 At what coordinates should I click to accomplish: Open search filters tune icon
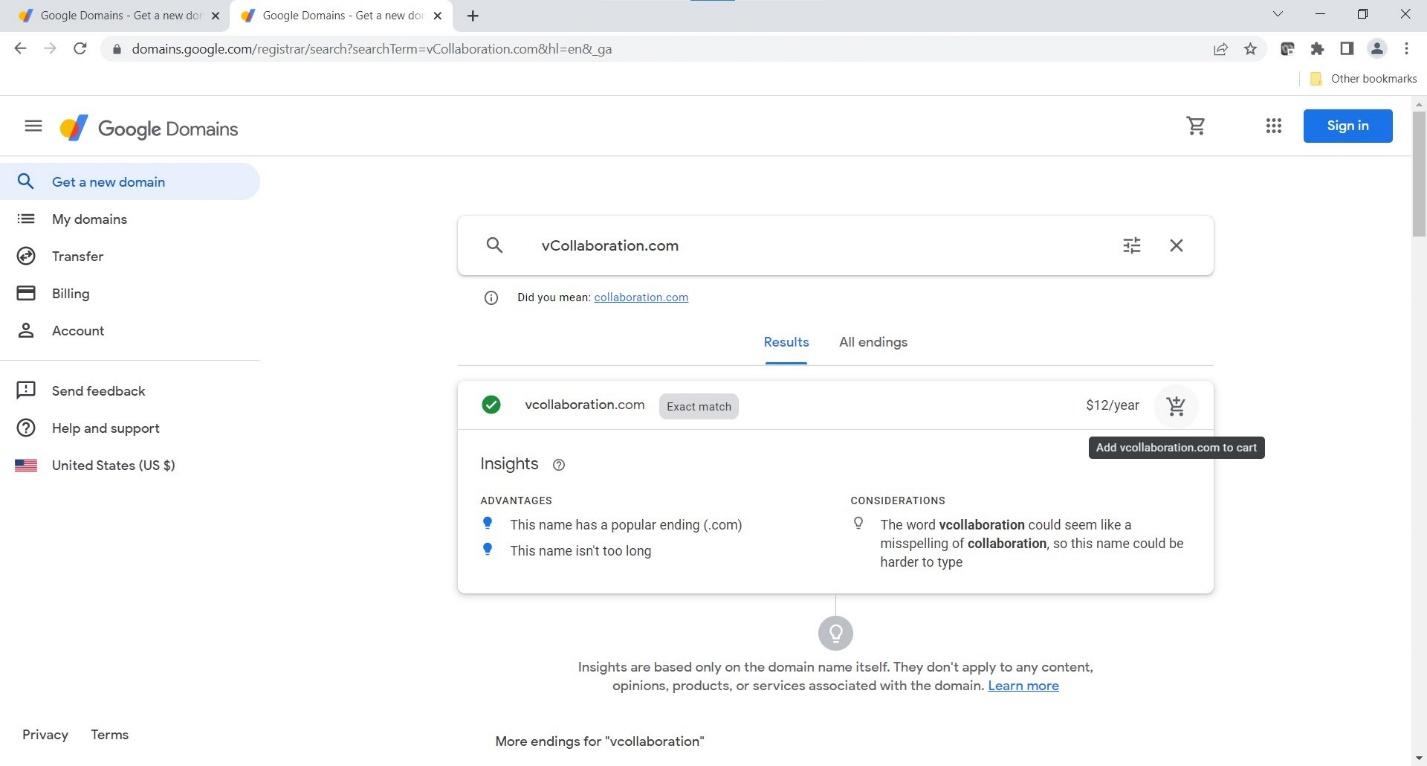[1132, 245]
